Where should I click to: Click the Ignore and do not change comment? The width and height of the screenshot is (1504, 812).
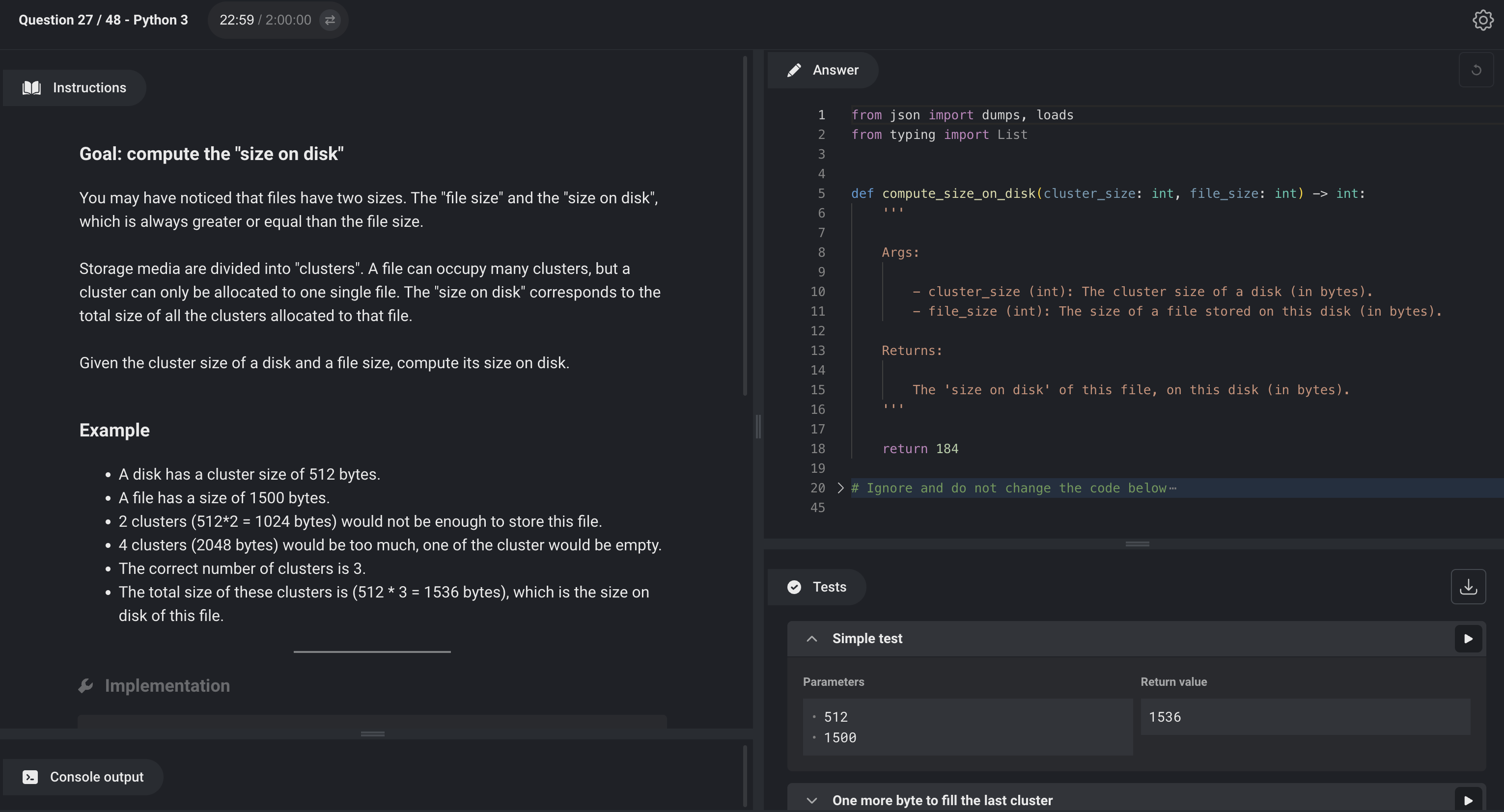[x=1008, y=488]
